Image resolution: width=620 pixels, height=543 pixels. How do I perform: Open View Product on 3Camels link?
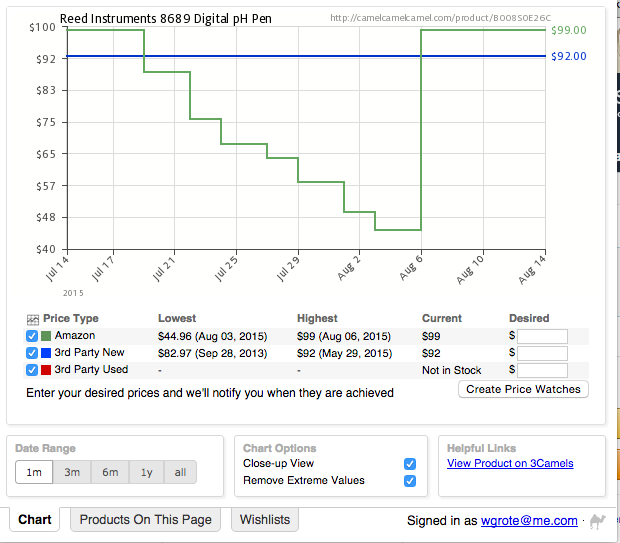tap(510, 463)
